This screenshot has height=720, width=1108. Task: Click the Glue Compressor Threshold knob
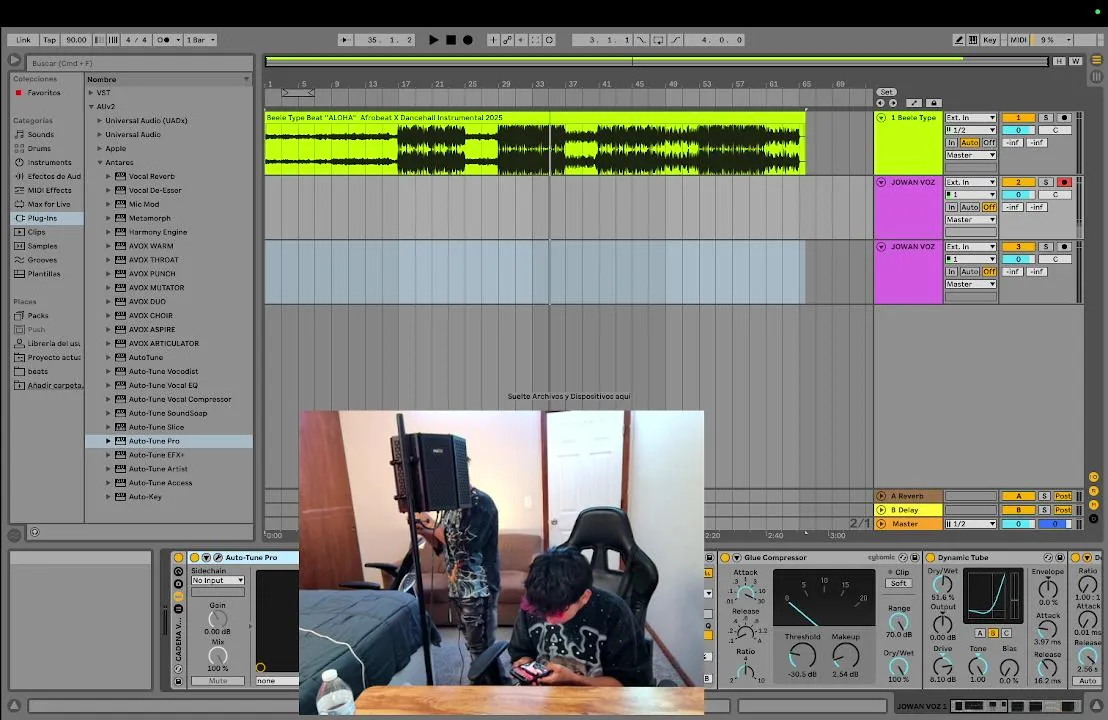802,656
